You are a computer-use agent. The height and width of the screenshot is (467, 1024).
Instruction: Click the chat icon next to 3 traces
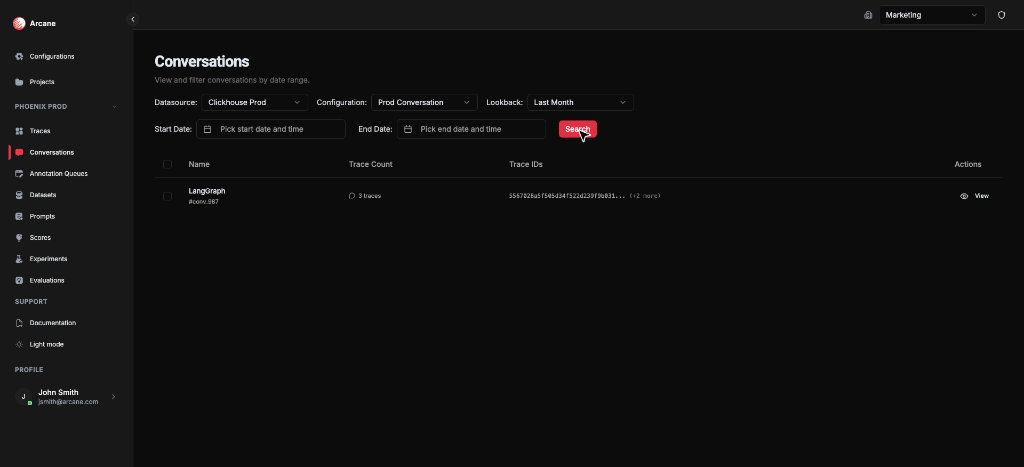pyautogui.click(x=352, y=196)
